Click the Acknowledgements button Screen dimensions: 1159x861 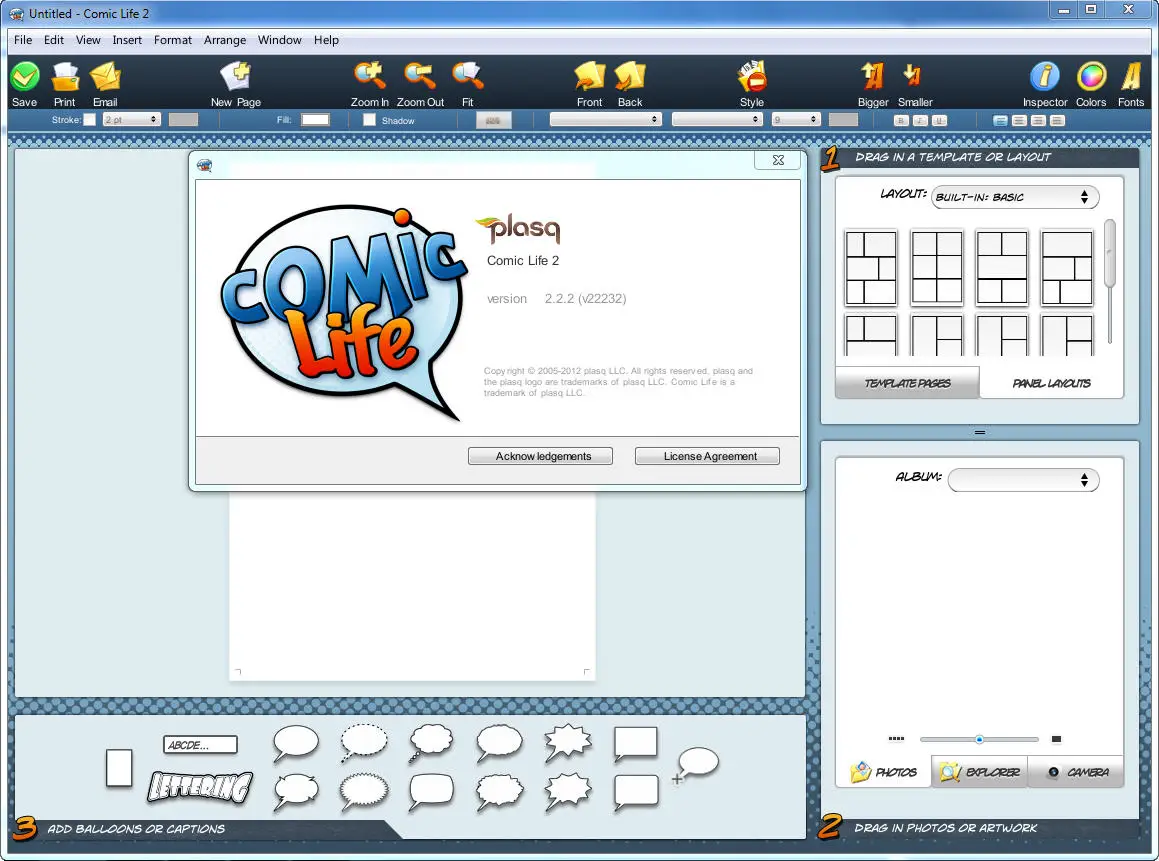[x=540, y=456]
